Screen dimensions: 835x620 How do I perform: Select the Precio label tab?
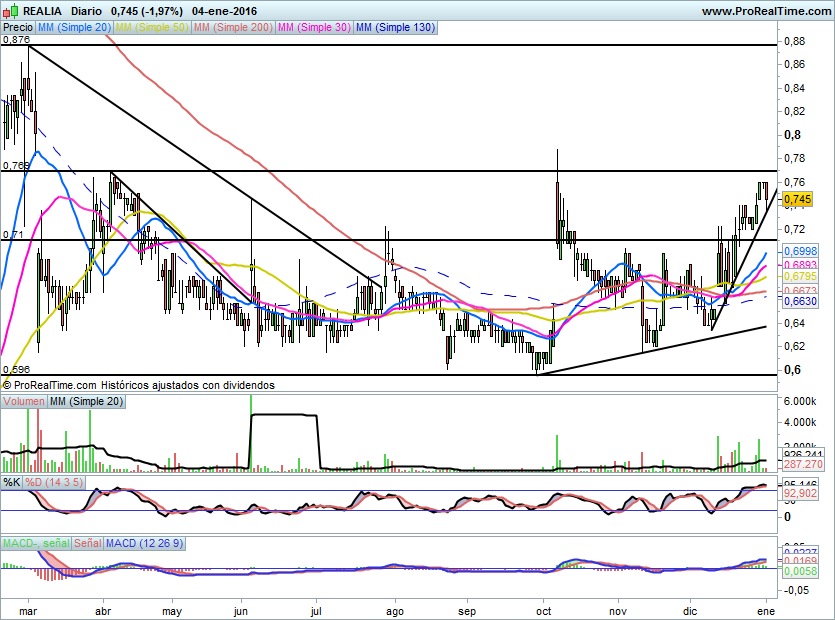(x=18, y=28)
